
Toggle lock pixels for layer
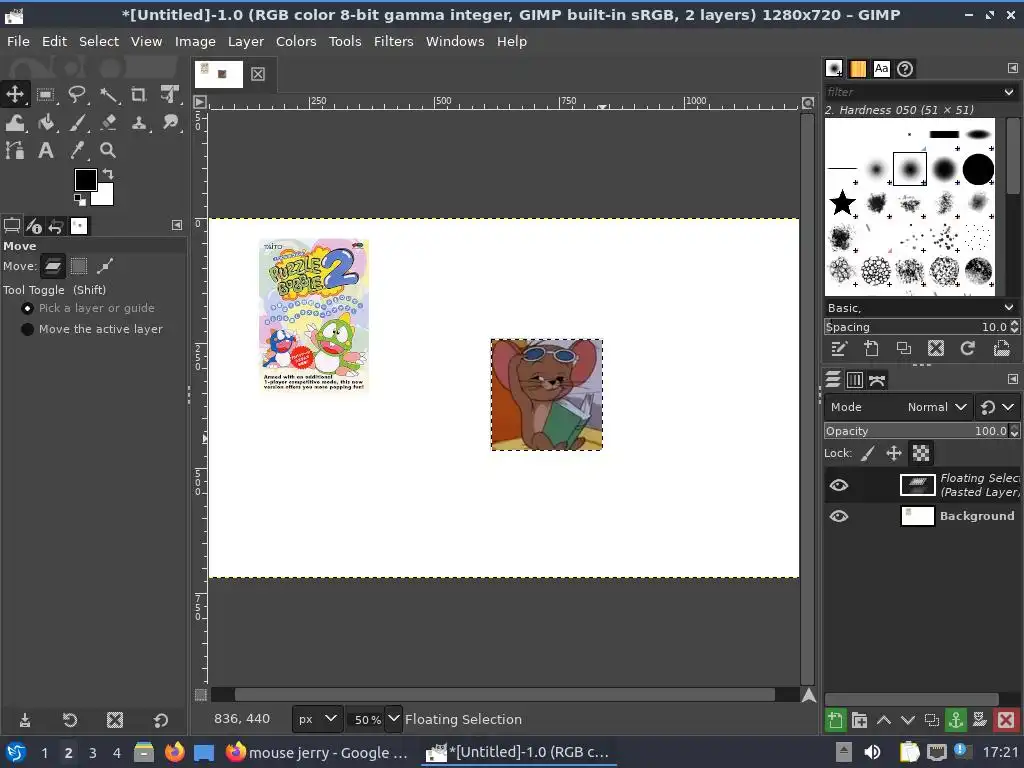[868, 453]
